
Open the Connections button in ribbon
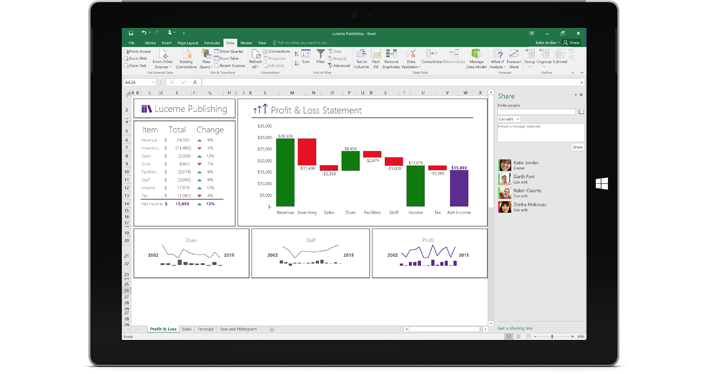(x=276, y=51)
